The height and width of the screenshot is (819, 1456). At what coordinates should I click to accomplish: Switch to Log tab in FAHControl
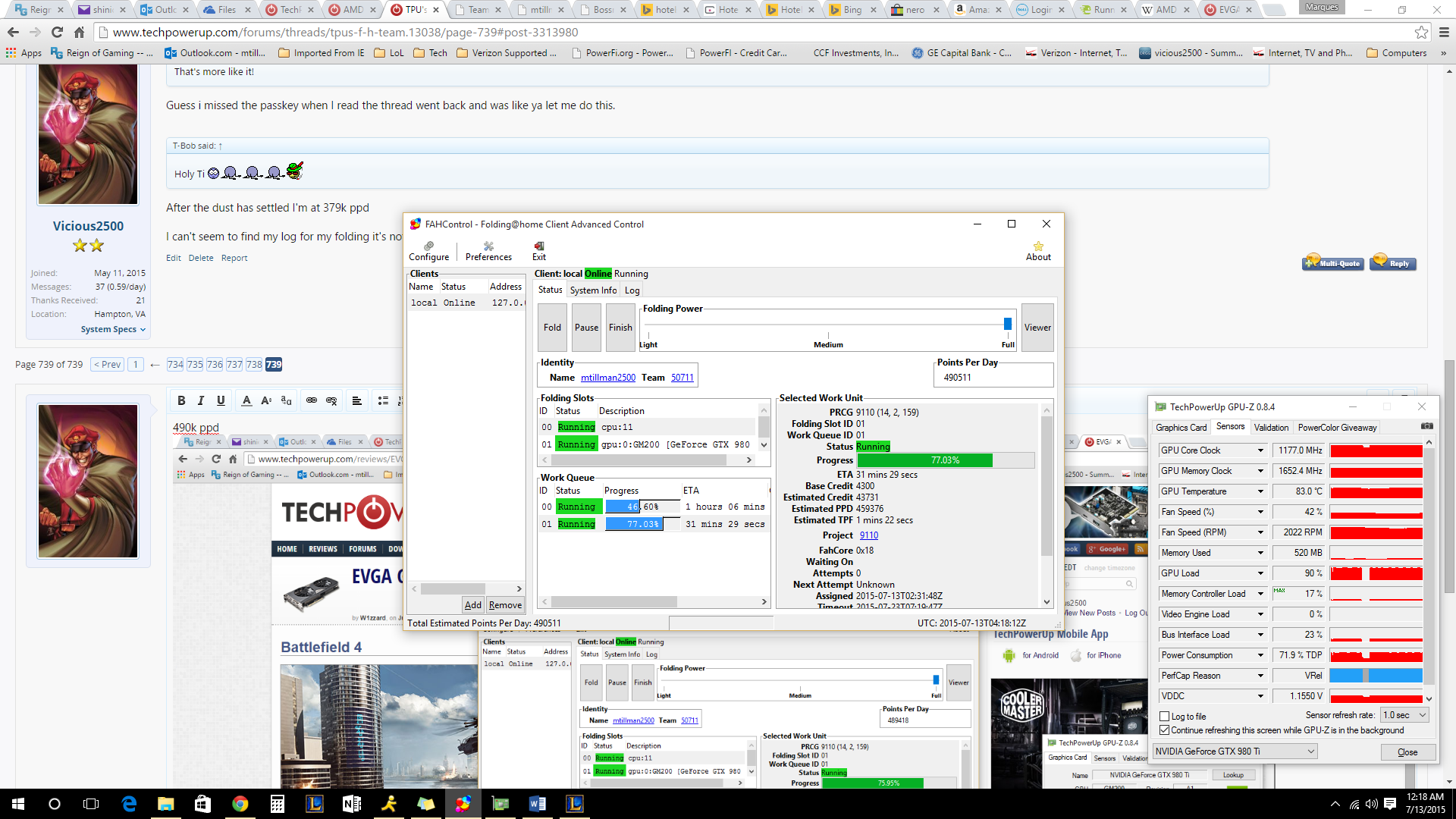tap(632, 290)
